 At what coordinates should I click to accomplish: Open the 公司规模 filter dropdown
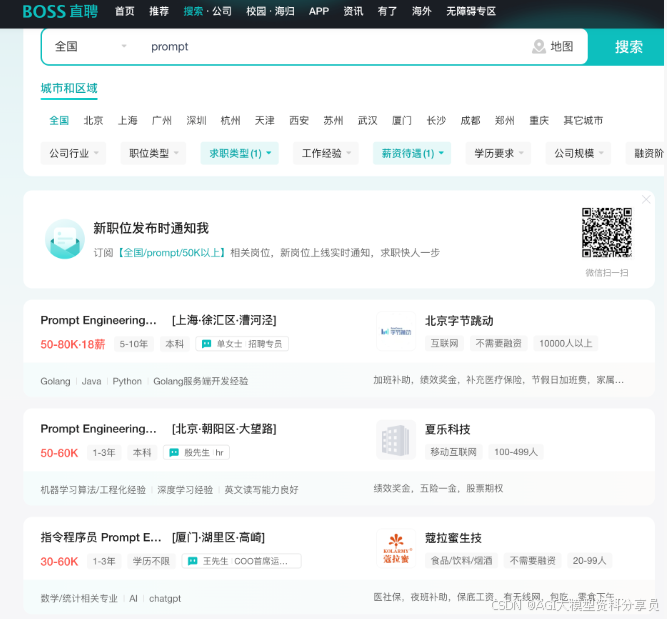(578, 153)
